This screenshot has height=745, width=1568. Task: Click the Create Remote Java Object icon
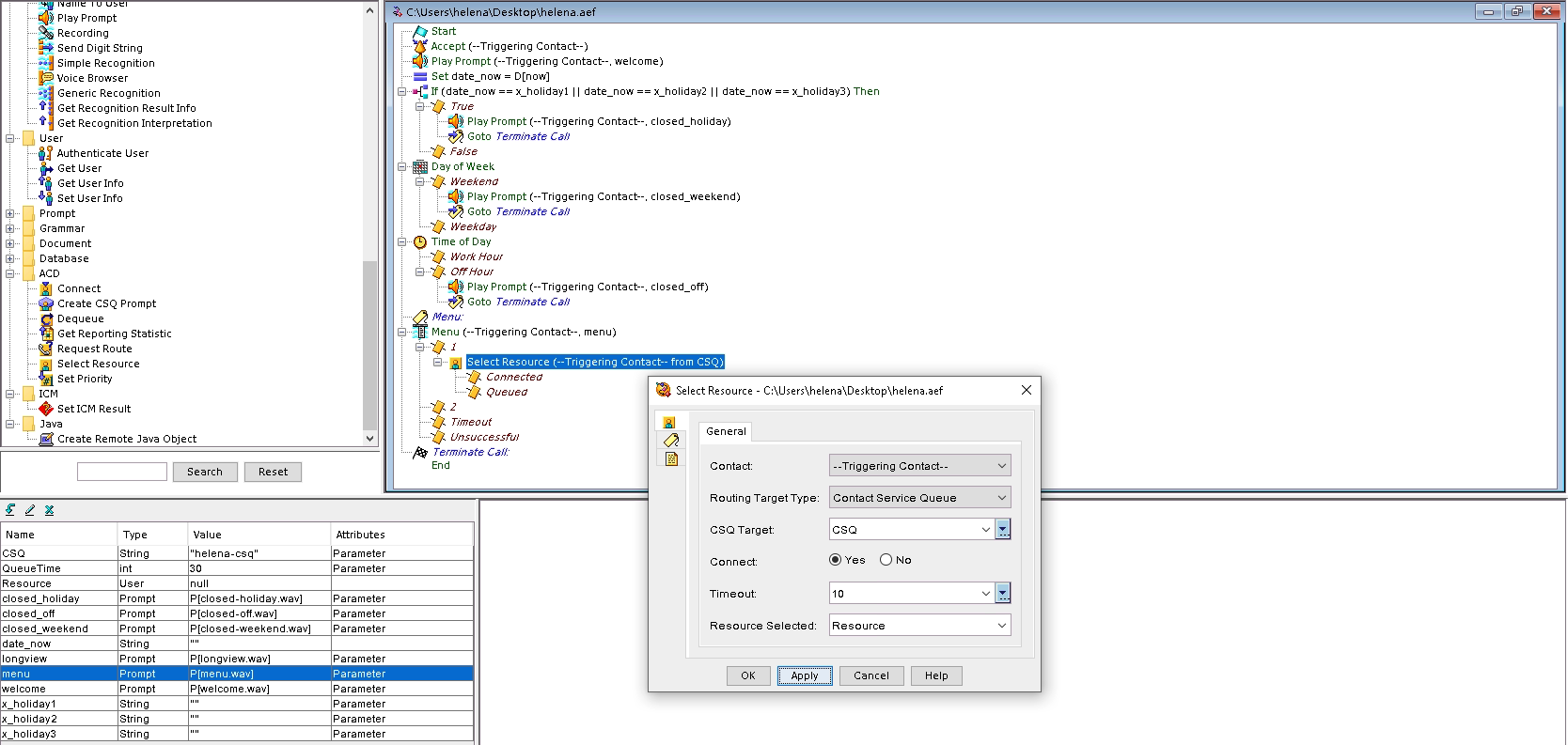click(x=45, y=439)
